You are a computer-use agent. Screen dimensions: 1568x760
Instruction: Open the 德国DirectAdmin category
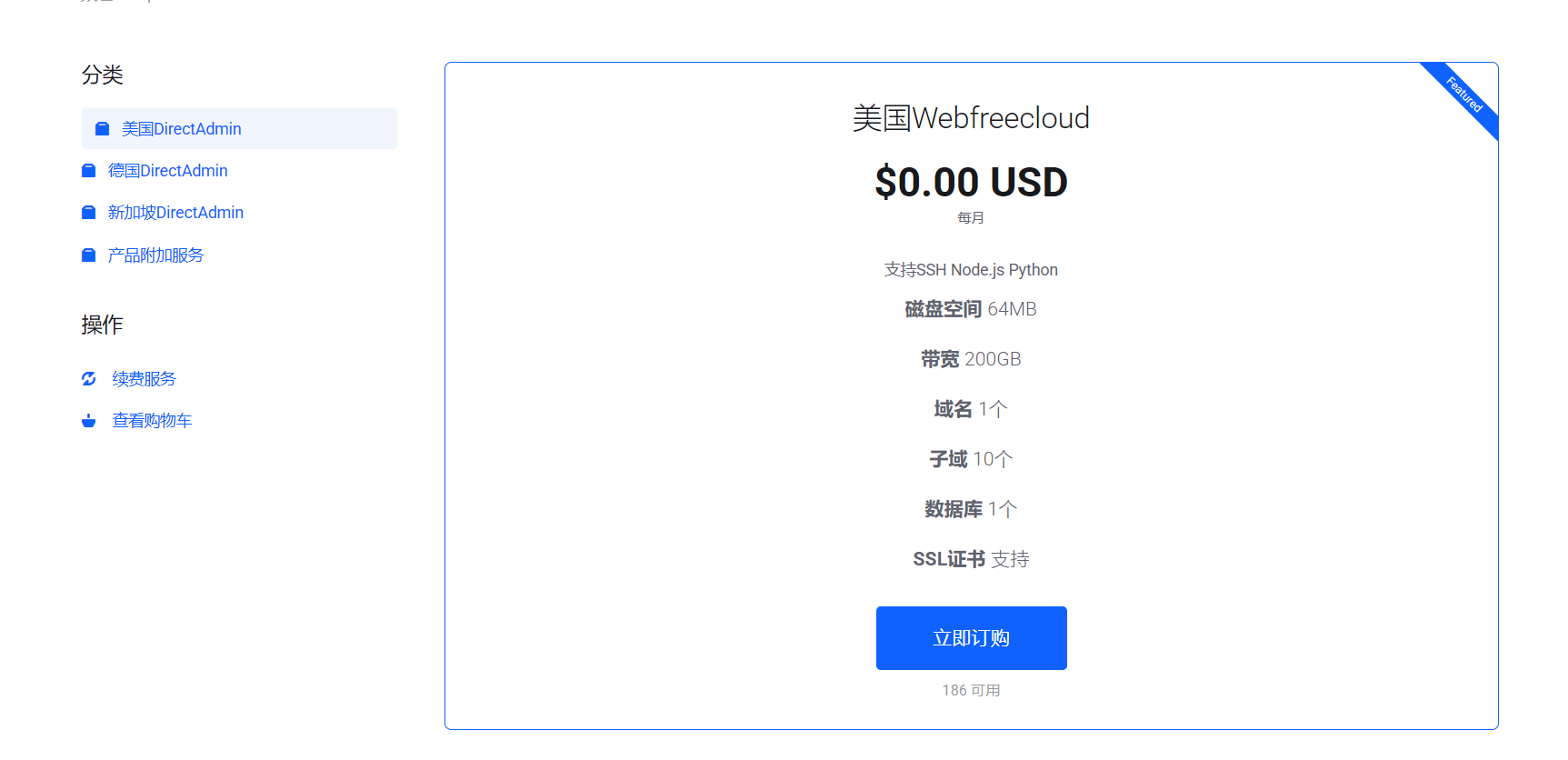[x=168, y=171]
